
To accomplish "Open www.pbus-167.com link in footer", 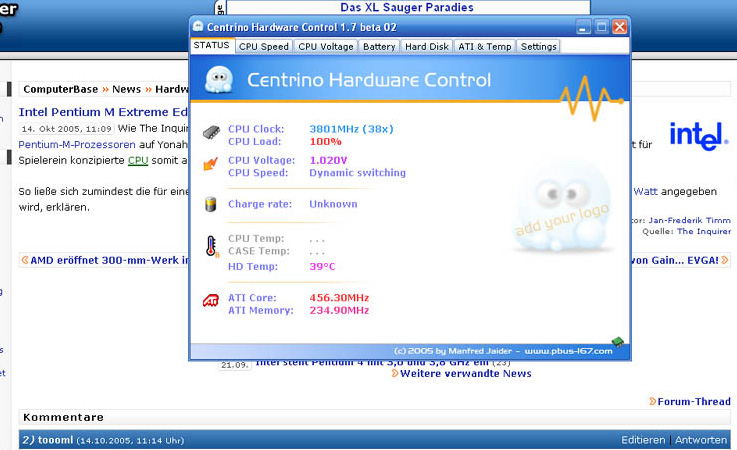I will (x=568, y=351).
